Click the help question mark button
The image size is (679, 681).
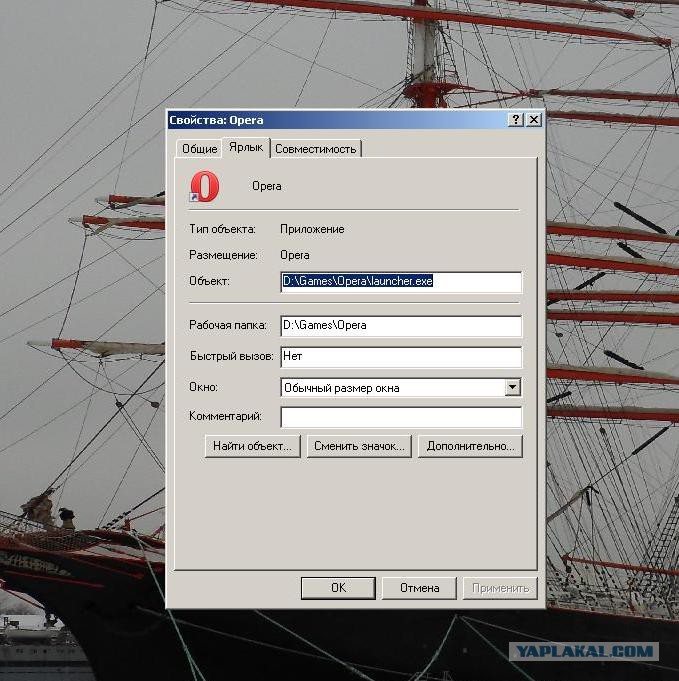[x=516, y=120]
